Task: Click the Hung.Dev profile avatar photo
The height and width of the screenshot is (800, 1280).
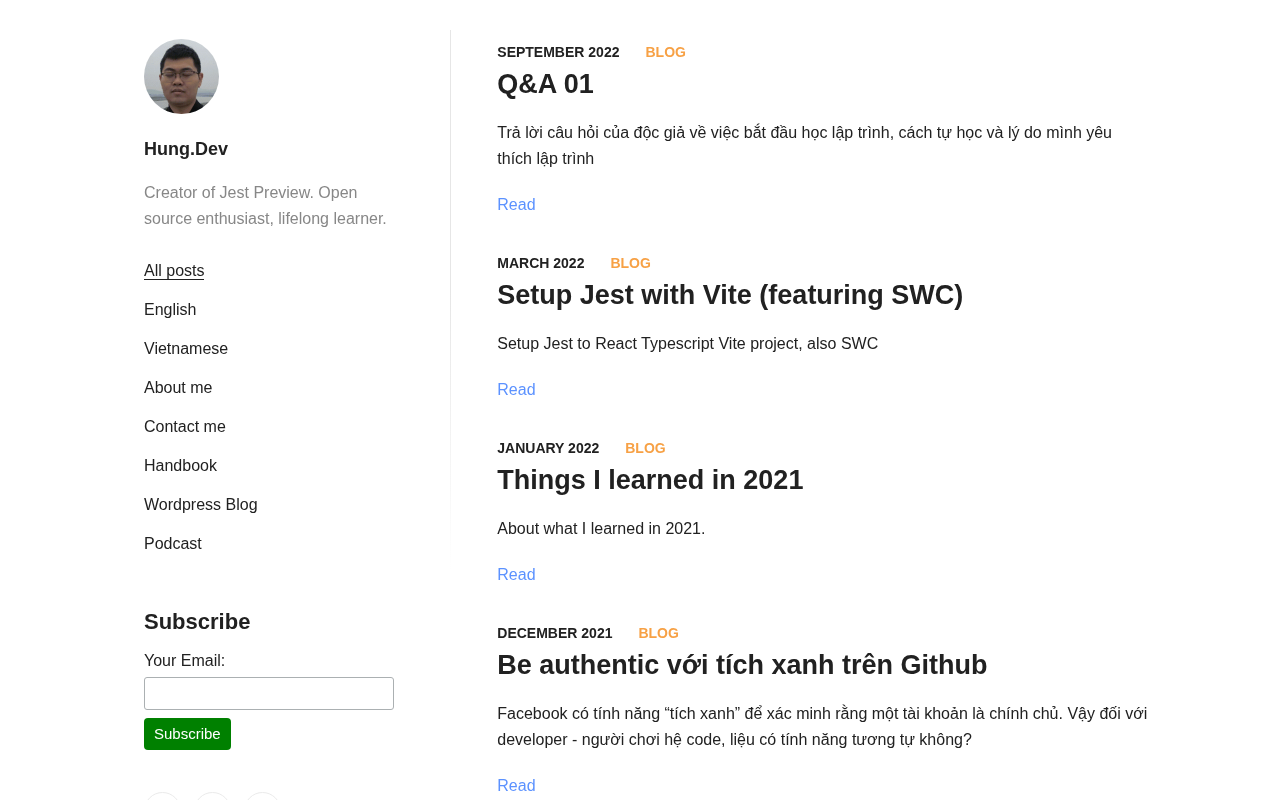Action: coord(181,77)
